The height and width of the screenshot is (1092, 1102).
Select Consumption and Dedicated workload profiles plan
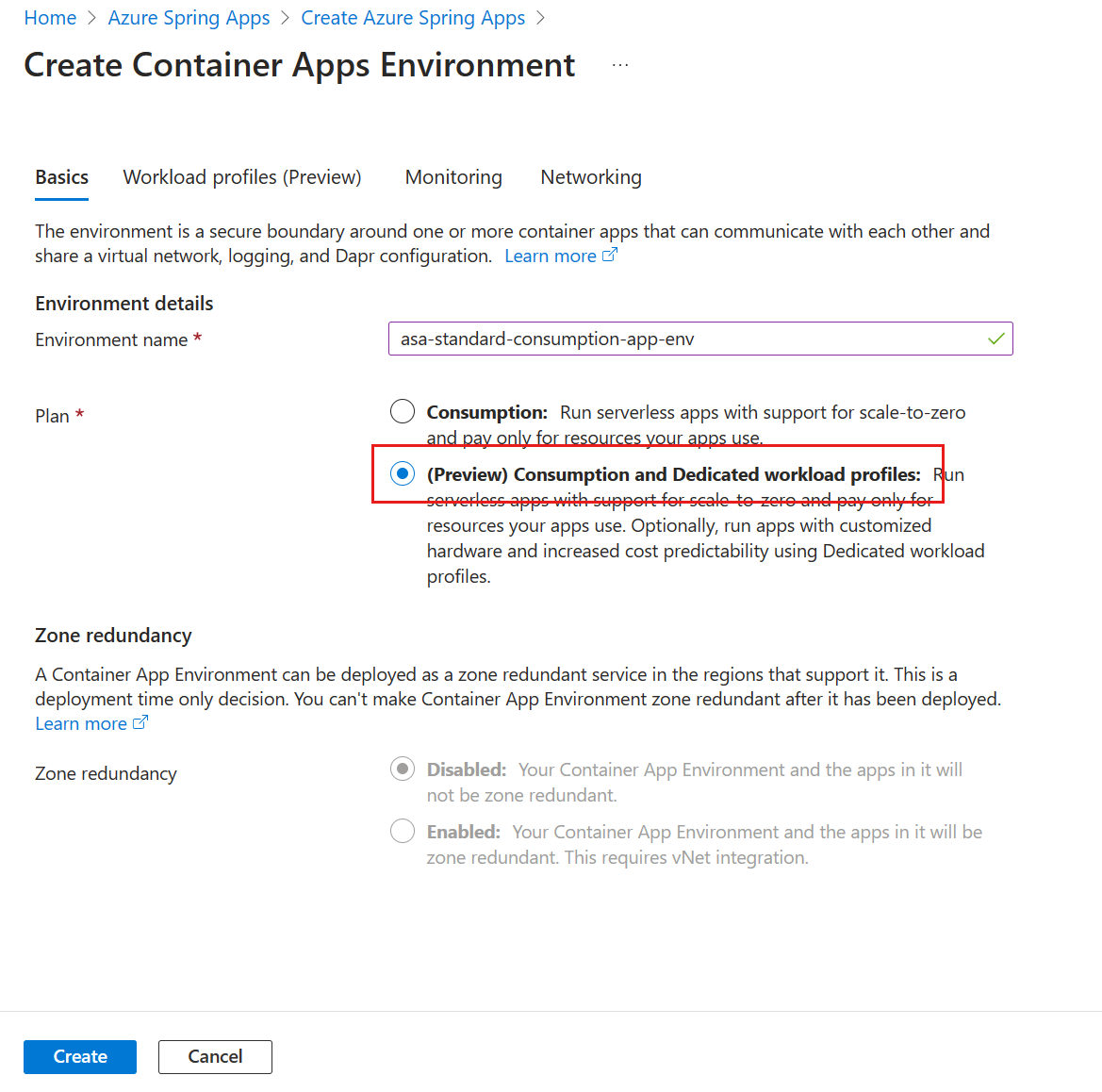(403, 474)
